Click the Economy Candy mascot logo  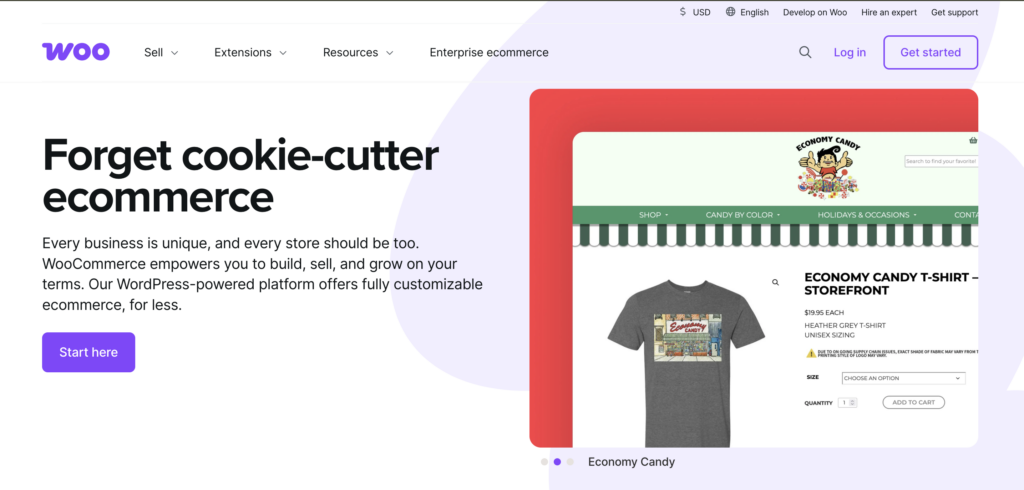828,167
